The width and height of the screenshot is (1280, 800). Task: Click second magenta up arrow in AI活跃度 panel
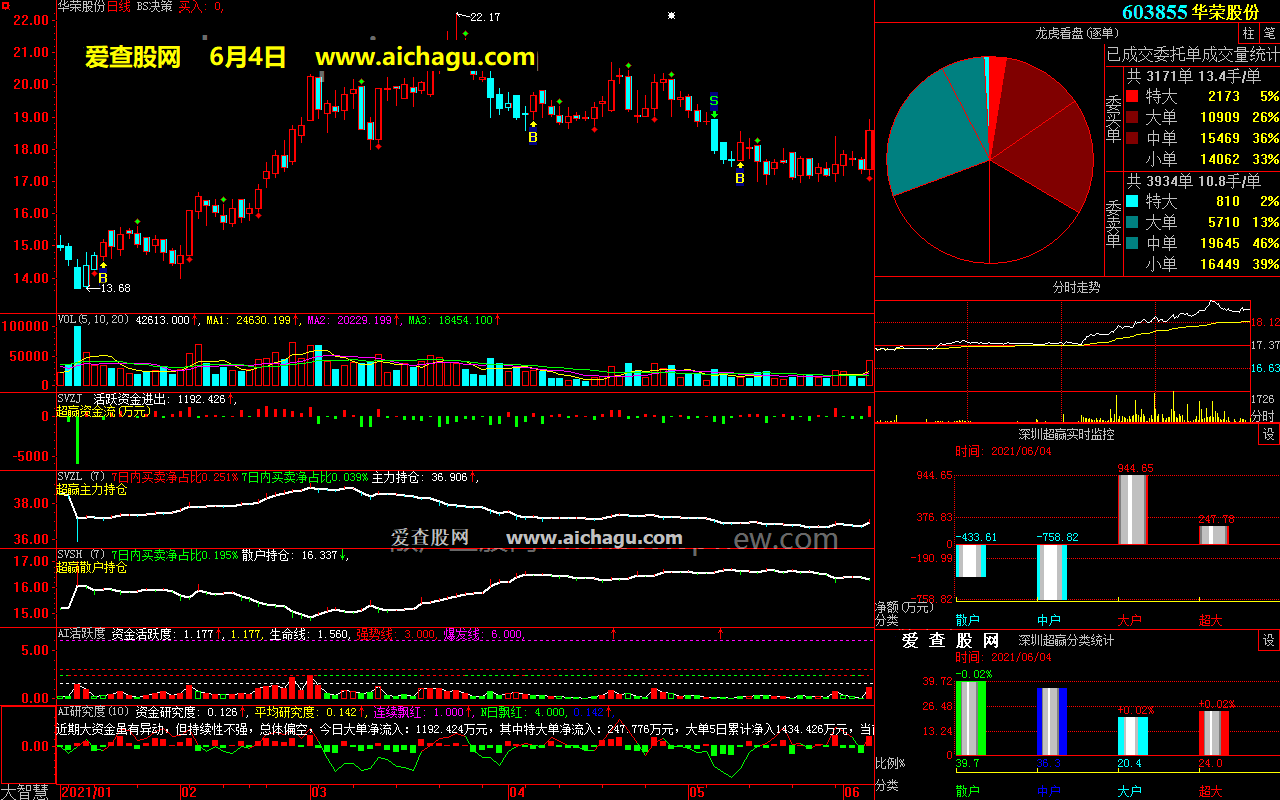pos(720,633)
